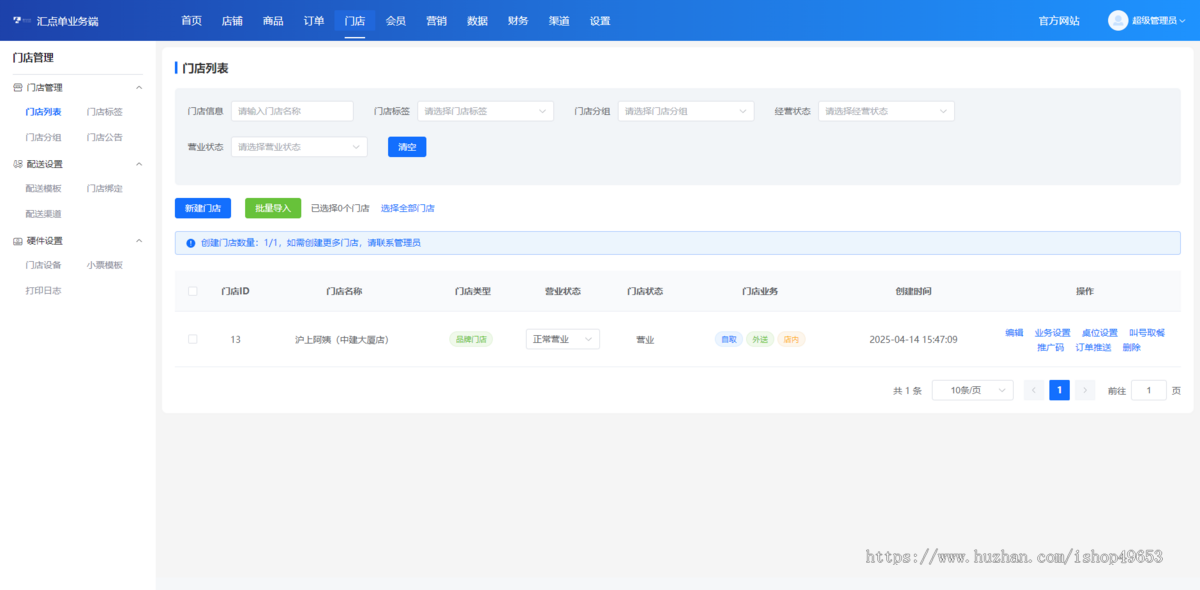The height and width of the screenshot is (590, 1200).
Task: Click the 硬件设置 group icon in sidebar
Action: coord(18,241)
